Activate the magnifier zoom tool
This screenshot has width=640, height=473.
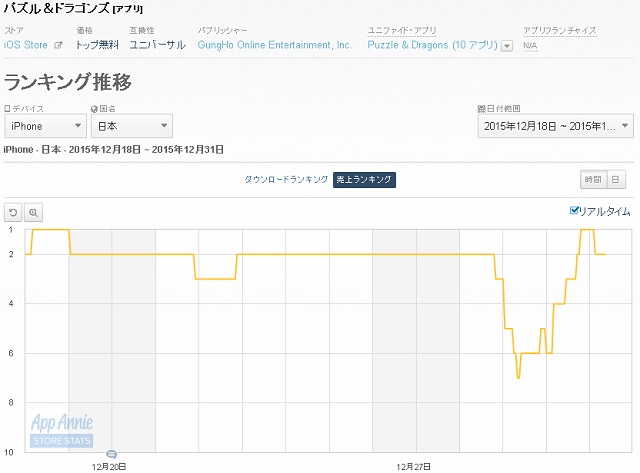click(33, 212)
